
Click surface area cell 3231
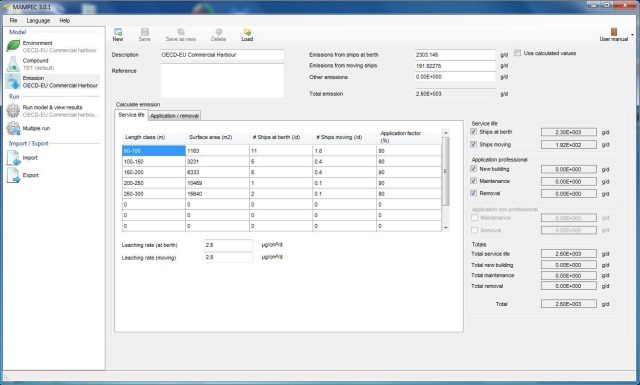(x=217, y=162)
